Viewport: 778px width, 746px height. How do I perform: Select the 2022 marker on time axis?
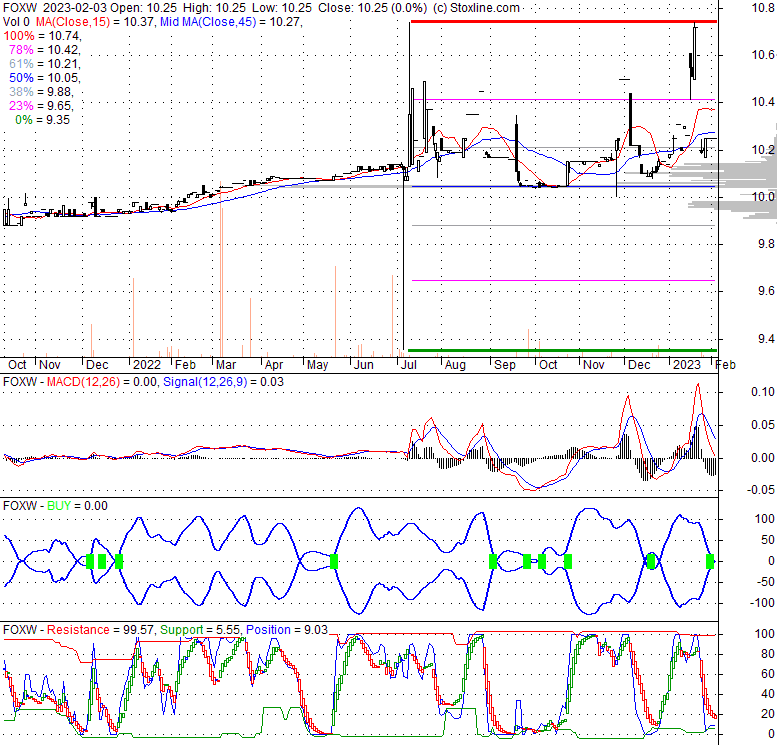146,365
